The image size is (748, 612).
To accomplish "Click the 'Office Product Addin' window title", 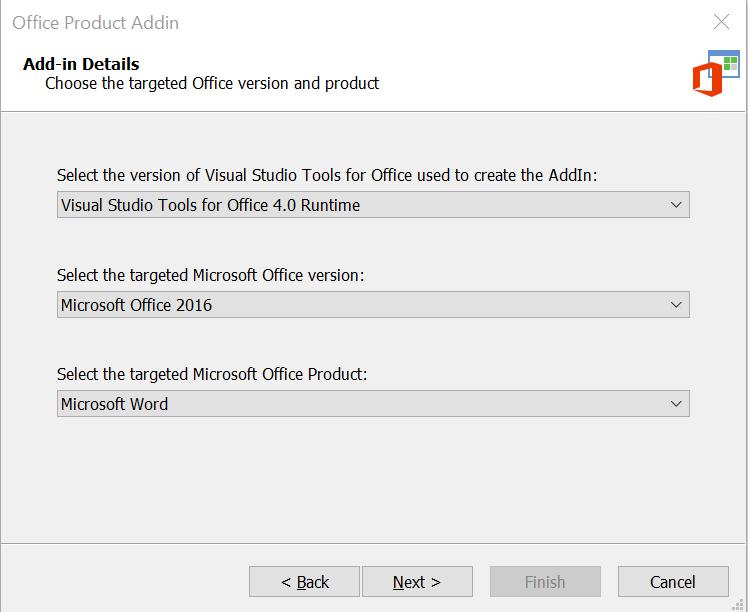I will [x=95, y=23].
